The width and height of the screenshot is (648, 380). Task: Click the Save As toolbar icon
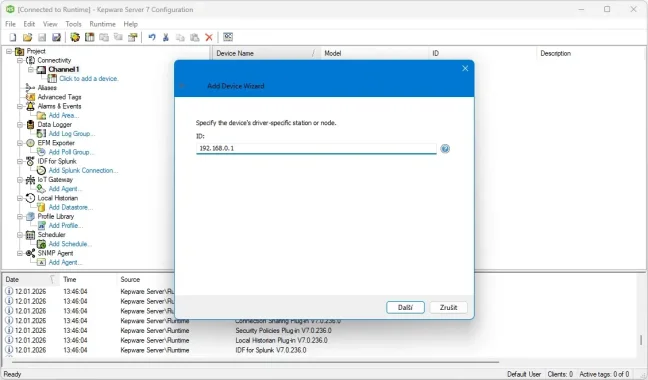click(x=56, y=37)
